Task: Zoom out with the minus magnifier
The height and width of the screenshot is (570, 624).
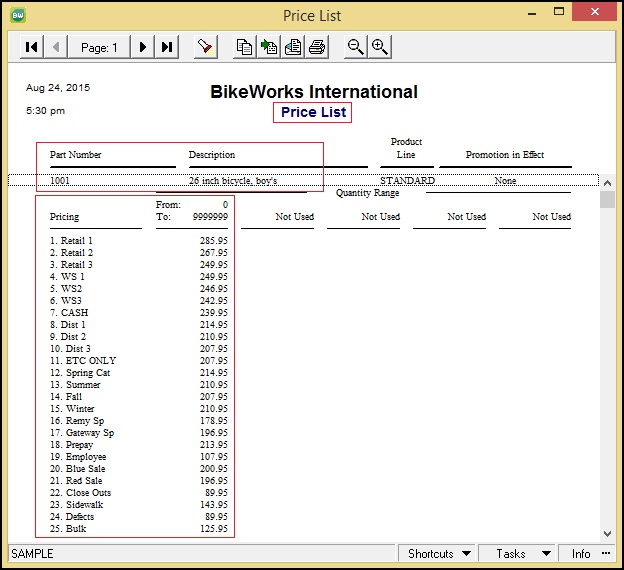Action: click(355, 47)
